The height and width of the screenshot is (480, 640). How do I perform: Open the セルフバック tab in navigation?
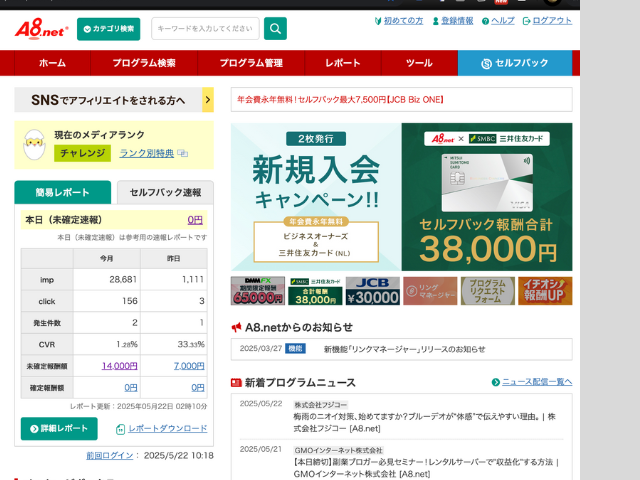515,63
